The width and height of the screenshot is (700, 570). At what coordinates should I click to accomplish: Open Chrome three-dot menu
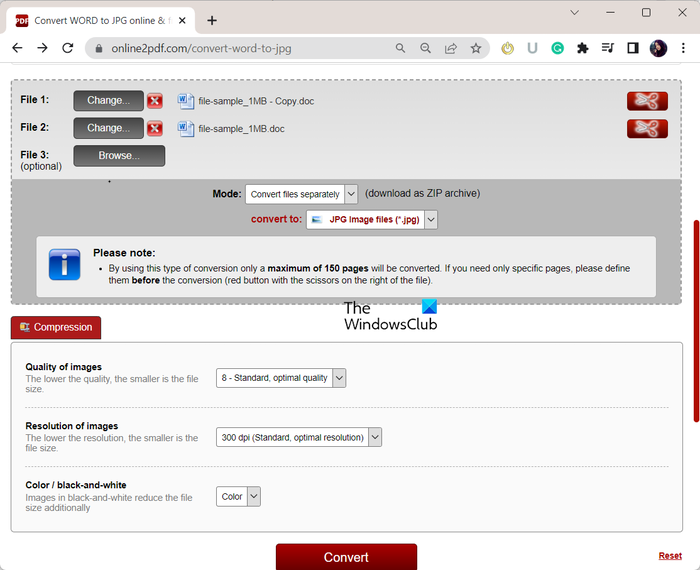click(x=683, y=48)
